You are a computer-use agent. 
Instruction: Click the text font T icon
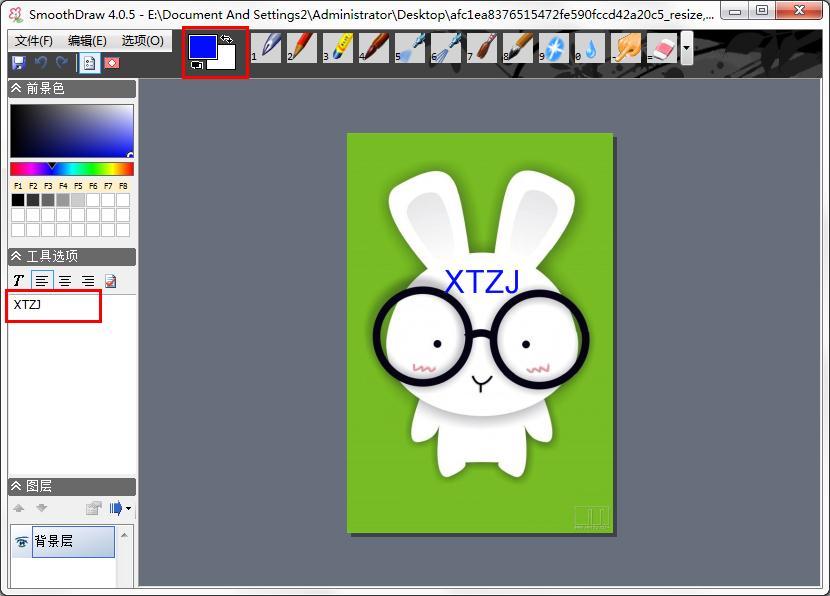click(19, 281)
